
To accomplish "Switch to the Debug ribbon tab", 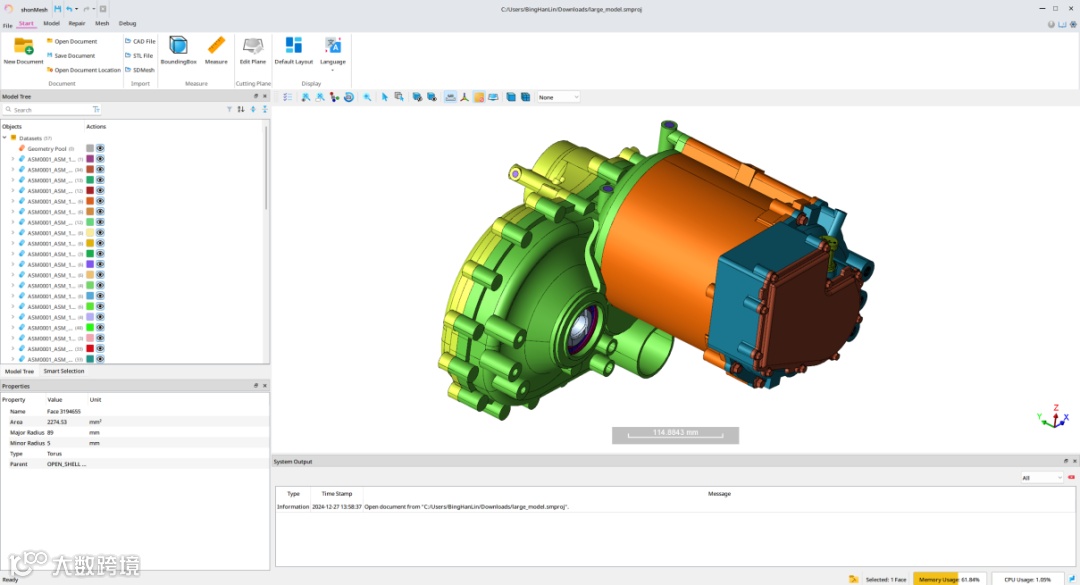I will coord(127,23).
